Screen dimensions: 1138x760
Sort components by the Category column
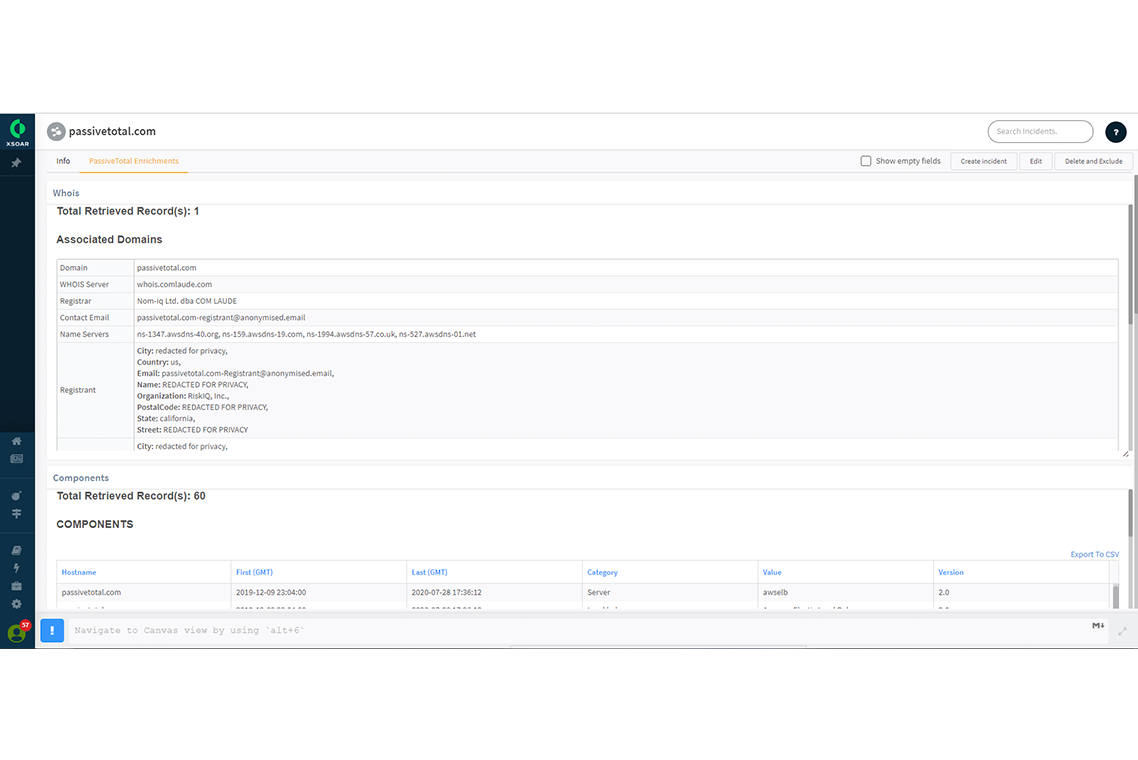pos(602,573)
